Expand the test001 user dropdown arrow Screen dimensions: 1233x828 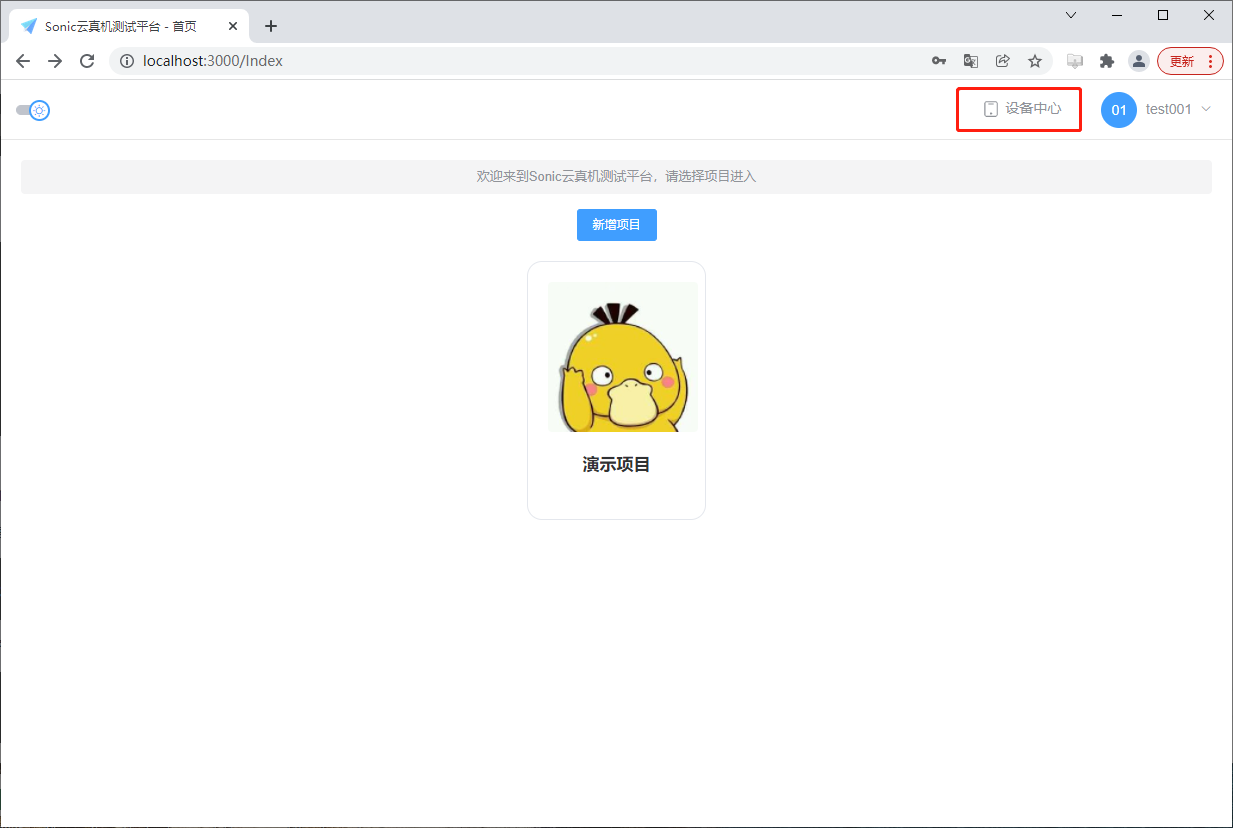pyautogui.click(x=1206, y=109)
